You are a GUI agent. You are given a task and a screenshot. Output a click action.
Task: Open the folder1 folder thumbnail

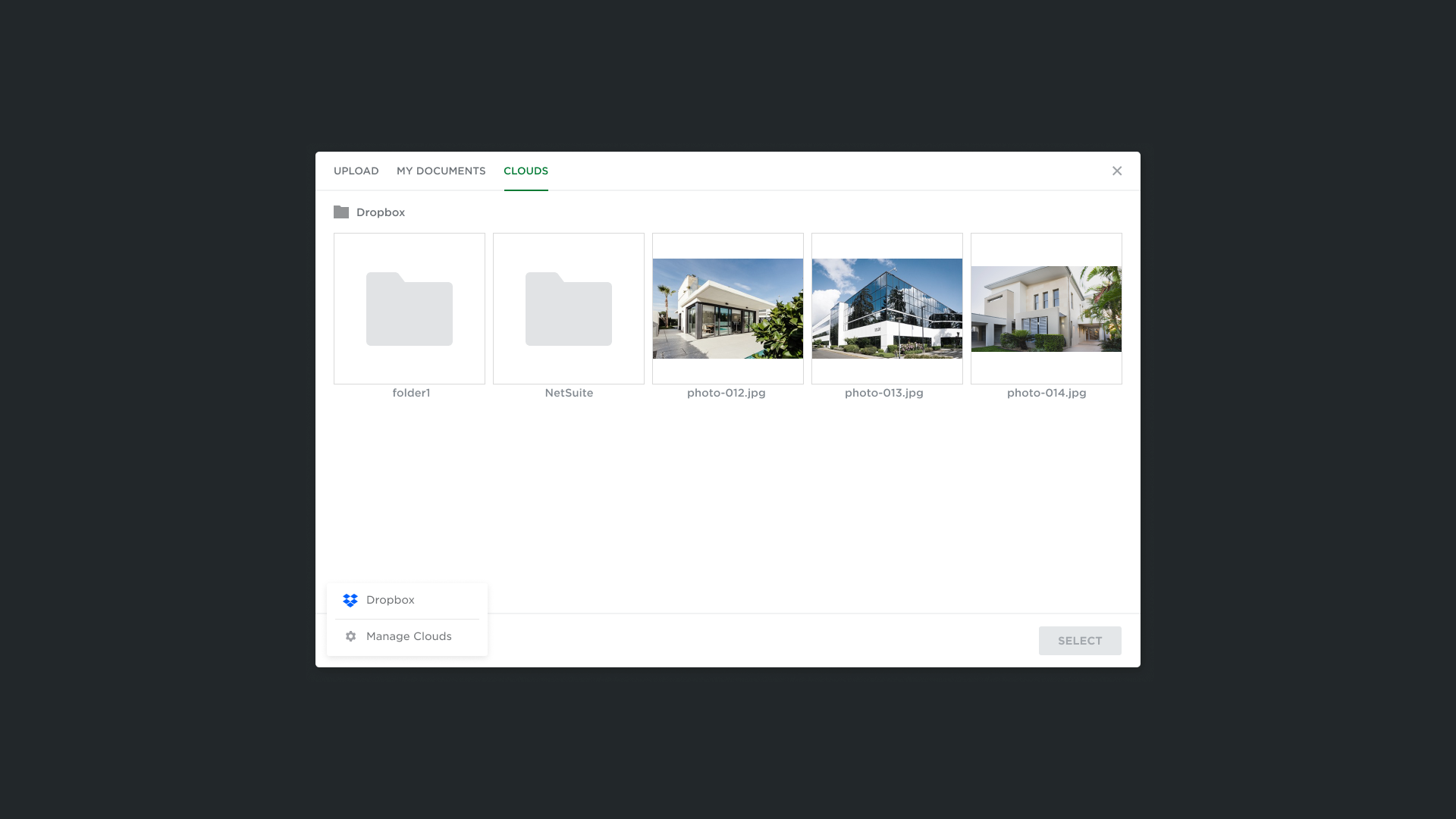pyautogui.click(x=409, y=309)
